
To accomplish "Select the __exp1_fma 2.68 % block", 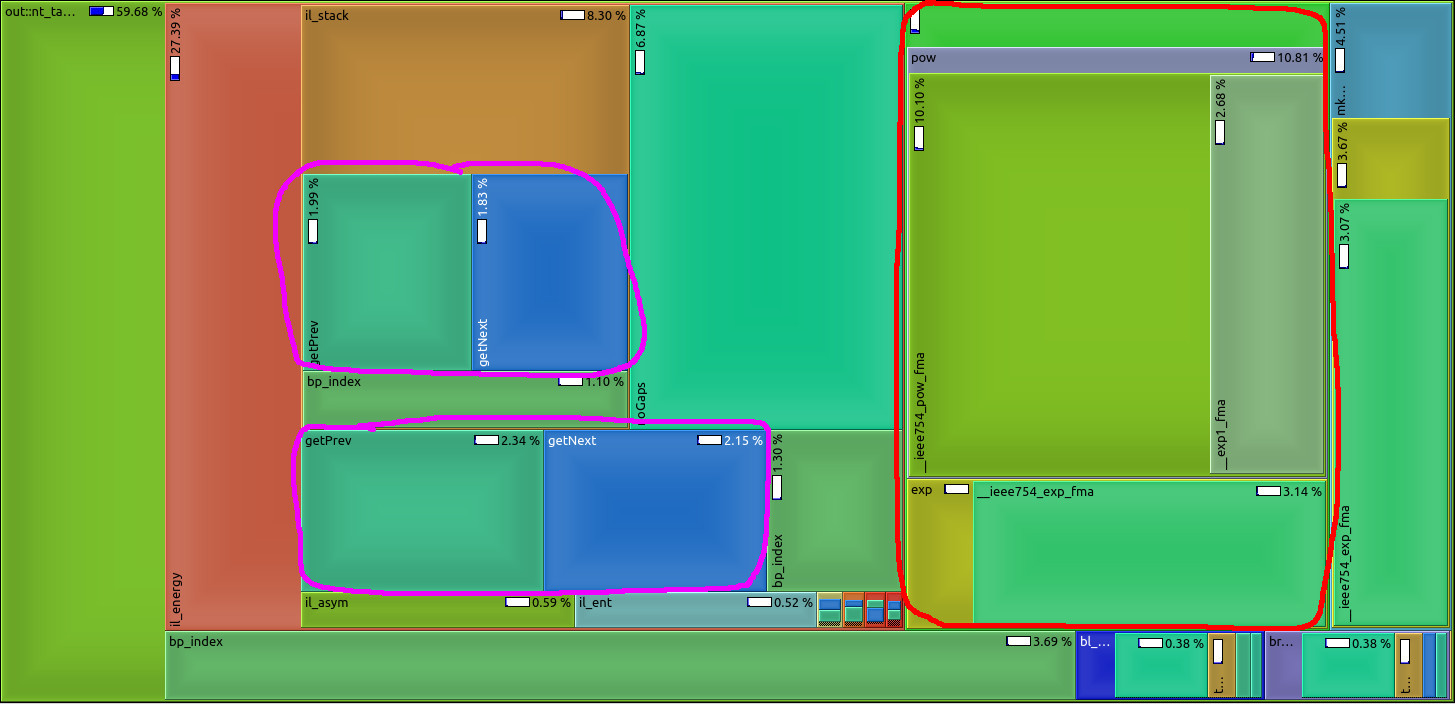I will tap(1267, 274).
